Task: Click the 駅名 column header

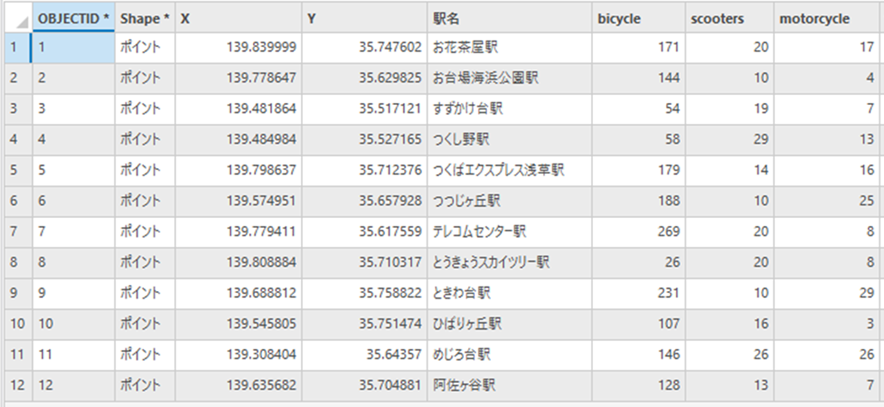Action: pos(508,18)
